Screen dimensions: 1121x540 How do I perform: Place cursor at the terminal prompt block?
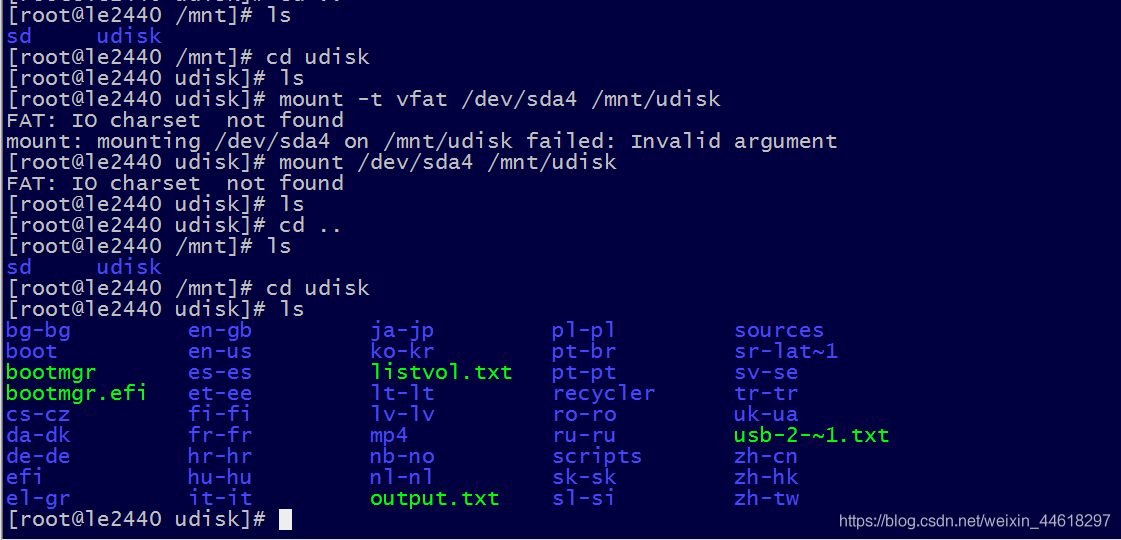click(285, 519)
